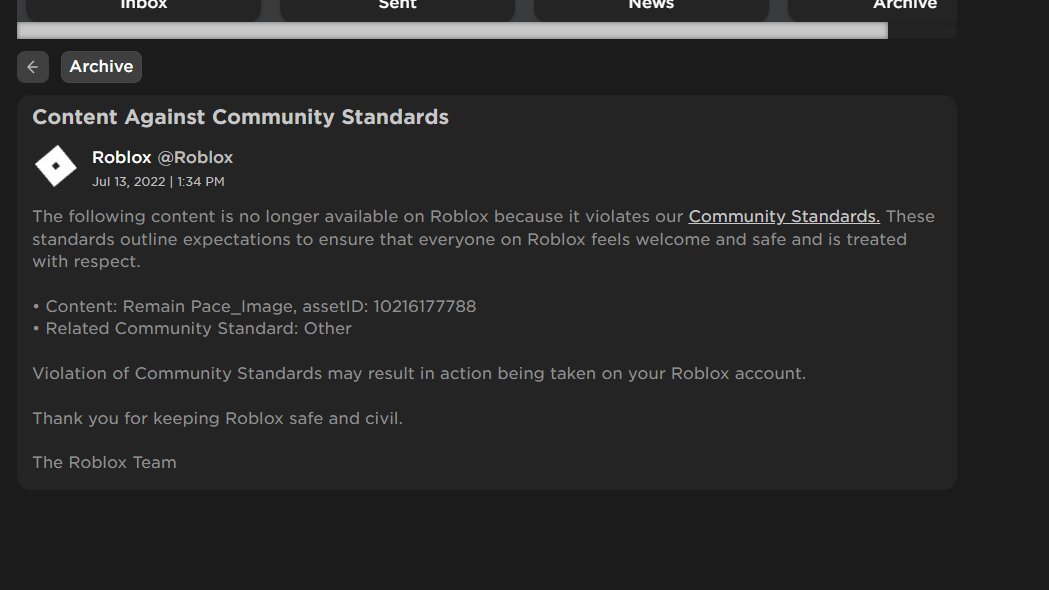Click the Violation of Community Standards sentence

(x=419, y=373)
